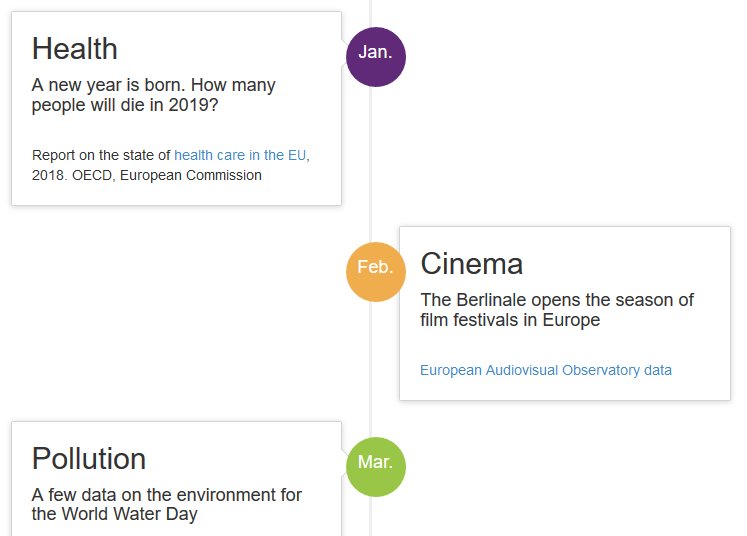Click the Pollution card heading
Image resolution: width=747 pixels, height=536 pixels.
tap(89, 459)
